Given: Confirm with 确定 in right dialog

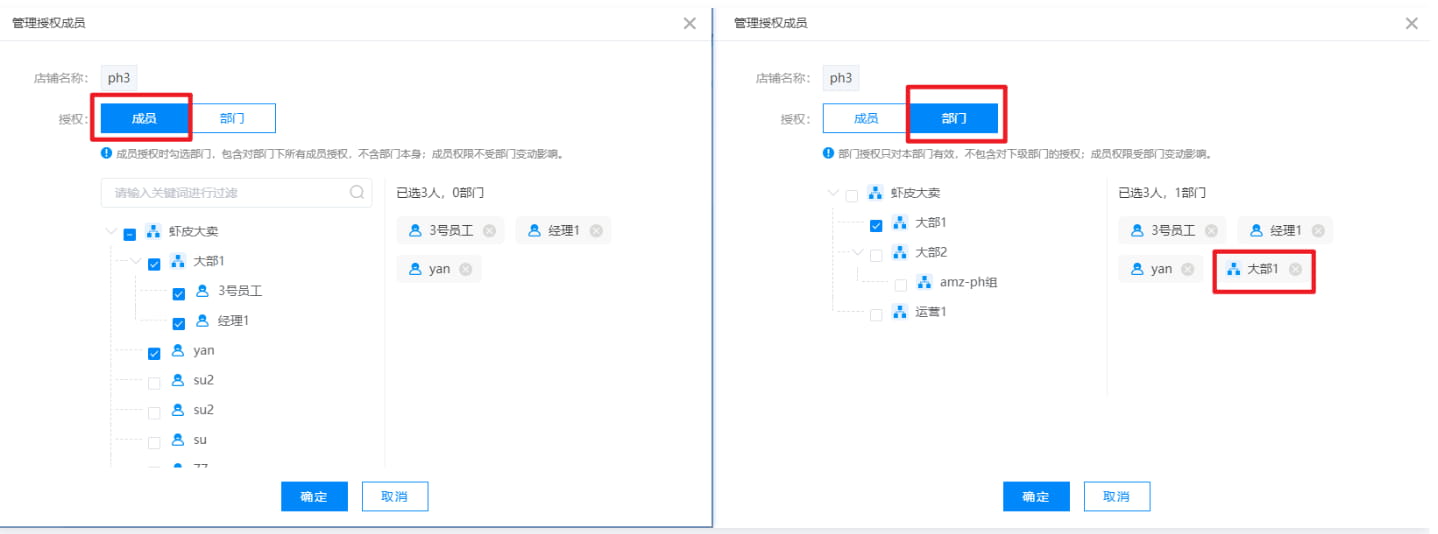Looking at the screenshot, I should tap(1036, 497).
